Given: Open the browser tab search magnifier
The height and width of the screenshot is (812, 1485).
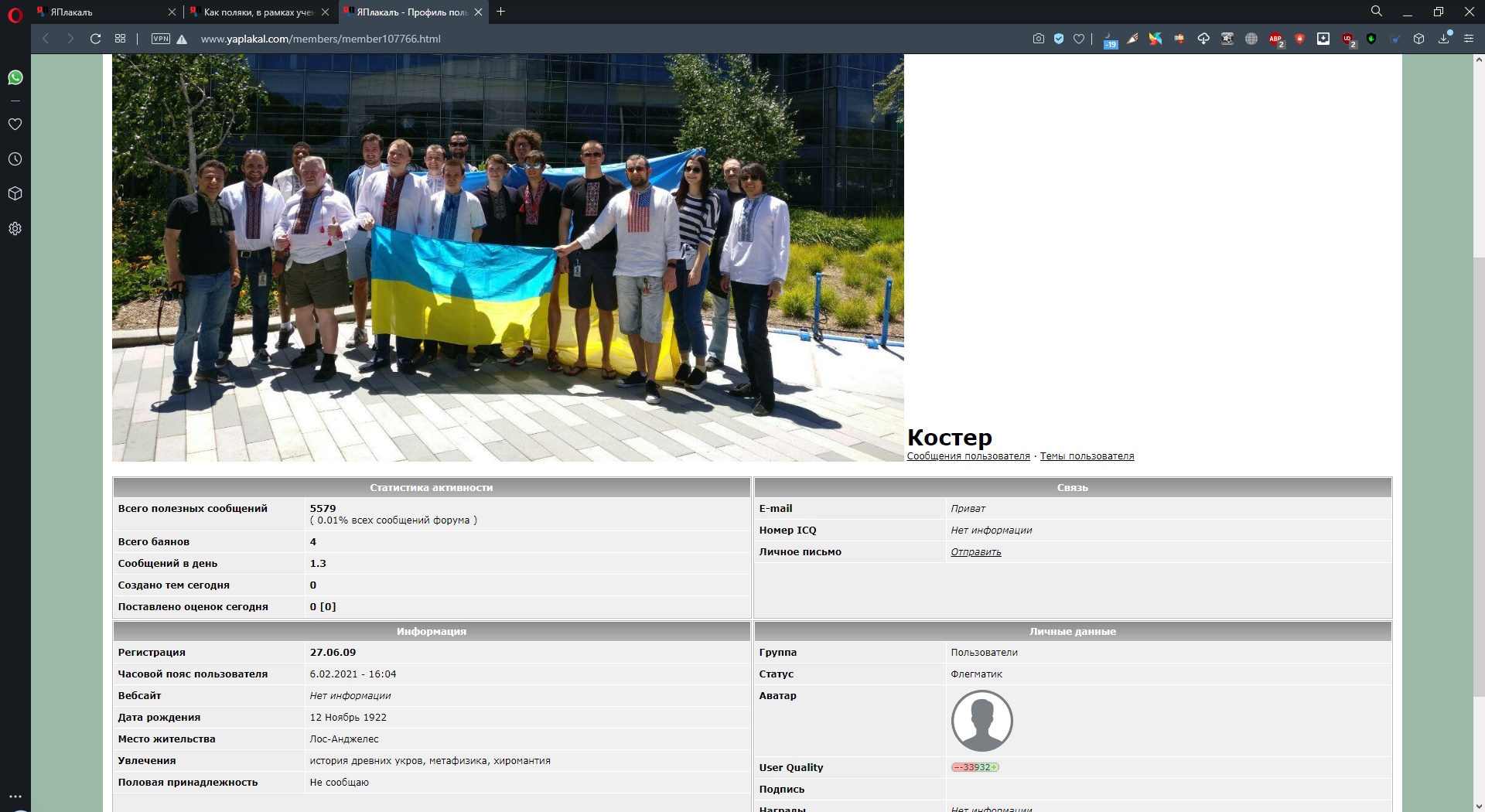Looking at the screenshot, I should point(1377,12).
